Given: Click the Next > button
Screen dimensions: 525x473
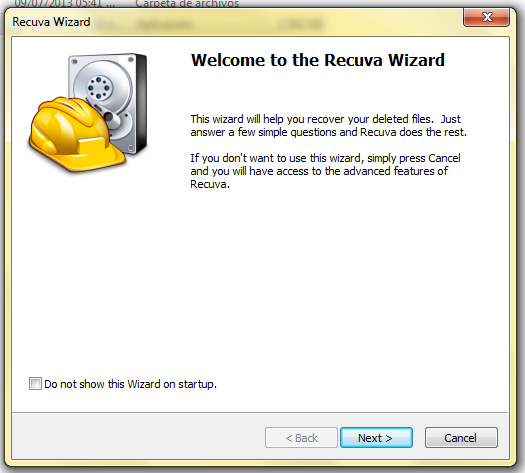Looking at the screenshot, I should pyautogui.click(x=376, y=438).
